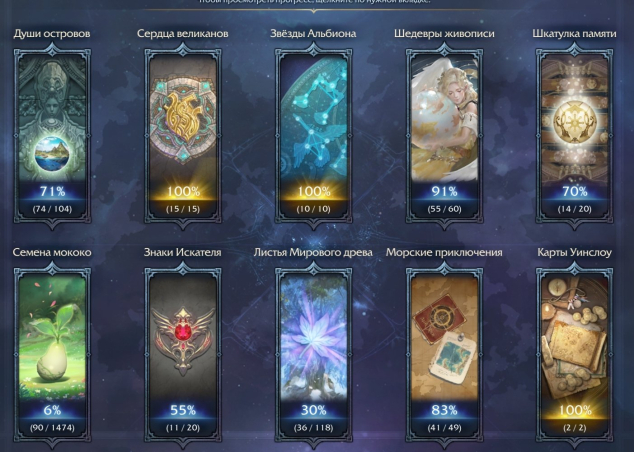
Task: Click the (55 / 60) masterpieces counter
Action: coord(444,209)
